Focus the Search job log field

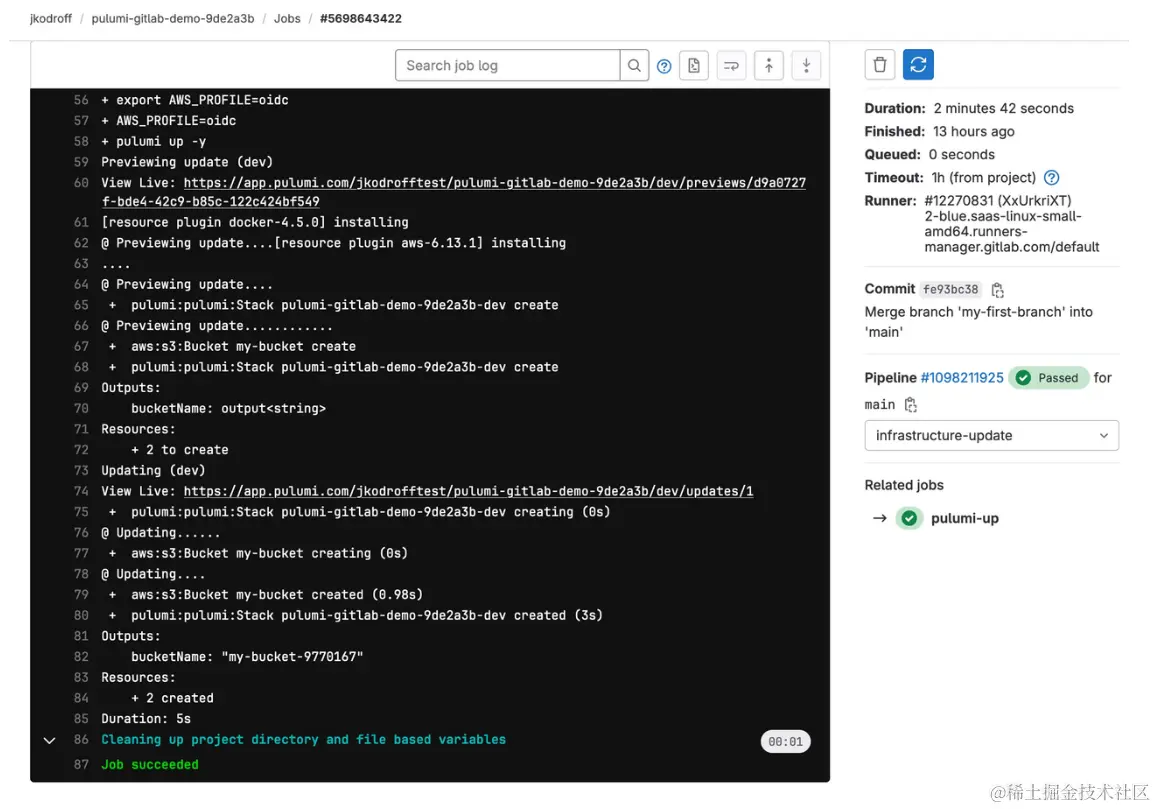(x=507, y=66)
